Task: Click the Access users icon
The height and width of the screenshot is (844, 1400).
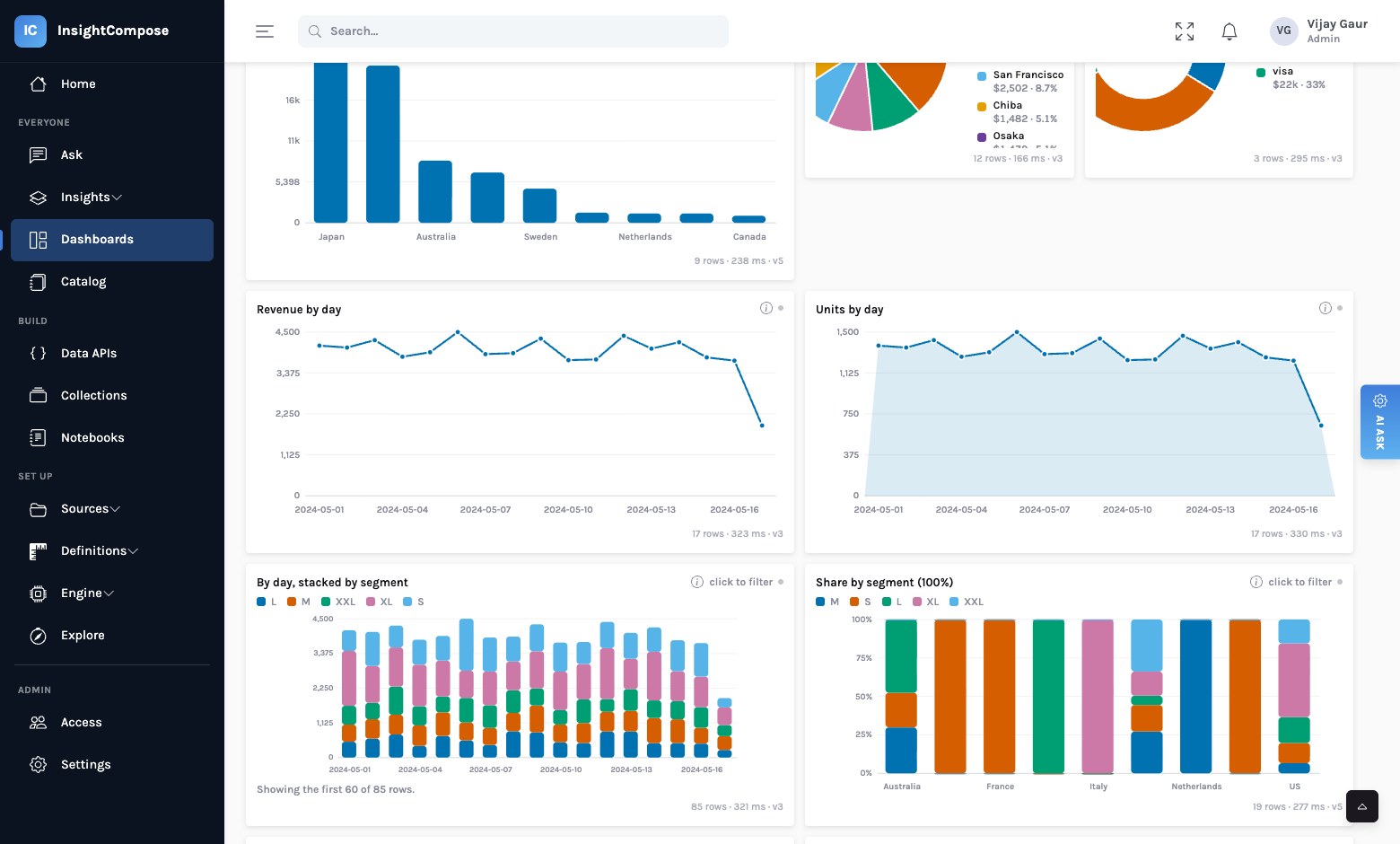Action: coord(38,723)
